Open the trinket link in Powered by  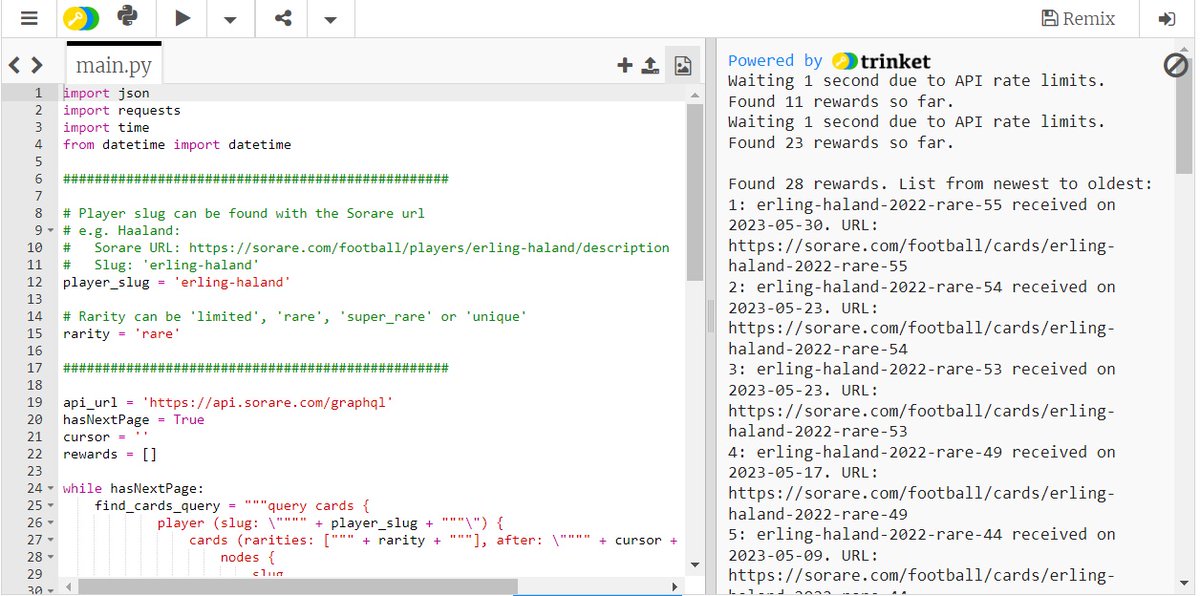[x=881, y=61]
